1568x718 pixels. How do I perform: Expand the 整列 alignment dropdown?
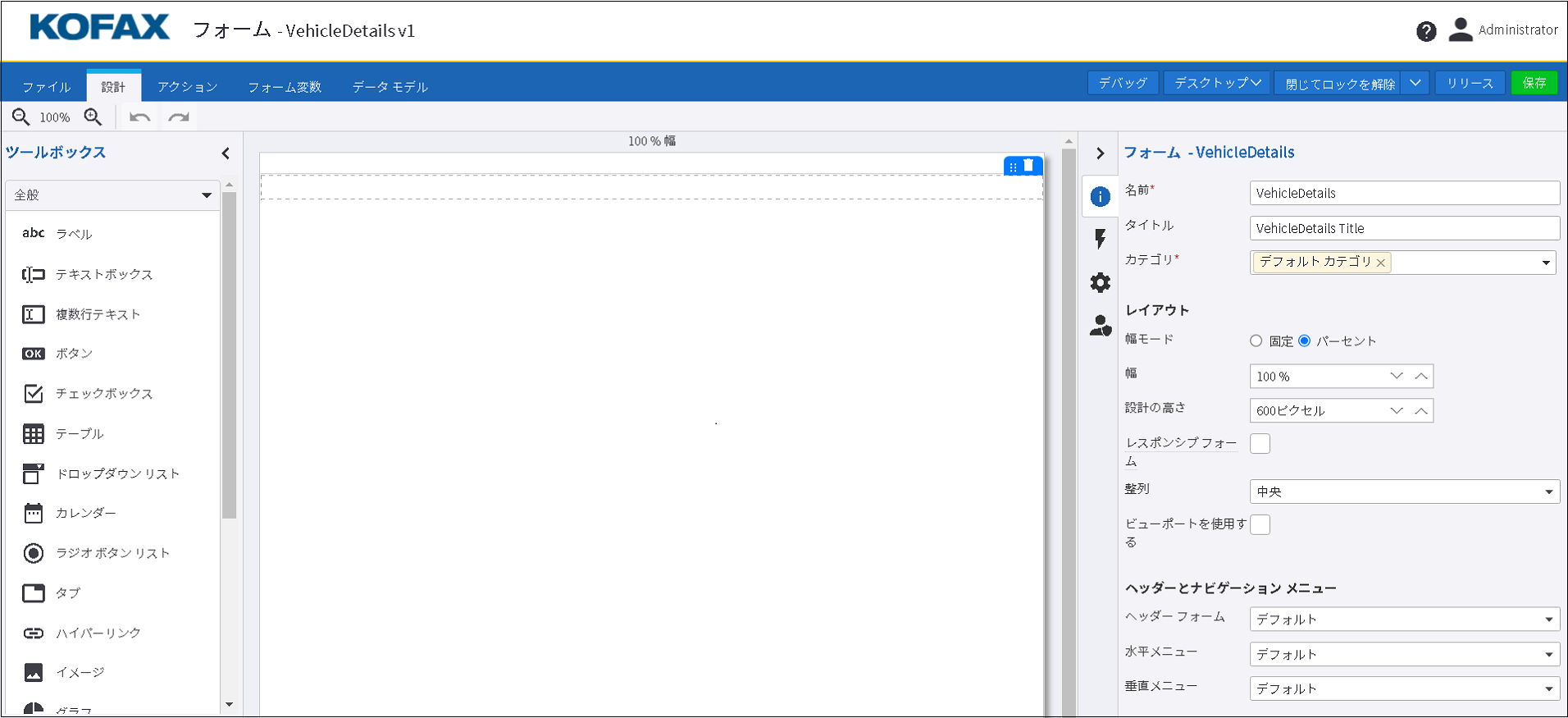pyautogui.click(x=1403, y=492)
